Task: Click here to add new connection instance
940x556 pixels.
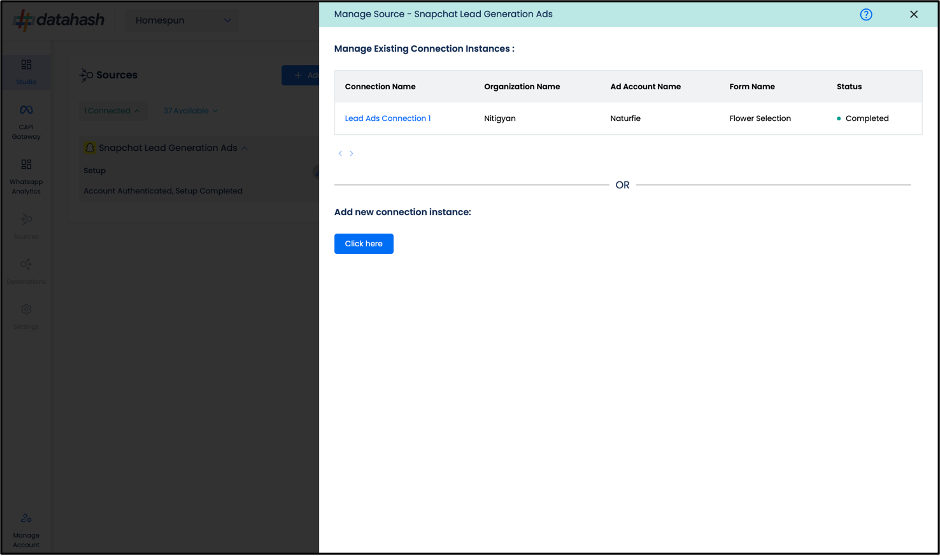Action: pyautogui.click(x=364, y=244)
